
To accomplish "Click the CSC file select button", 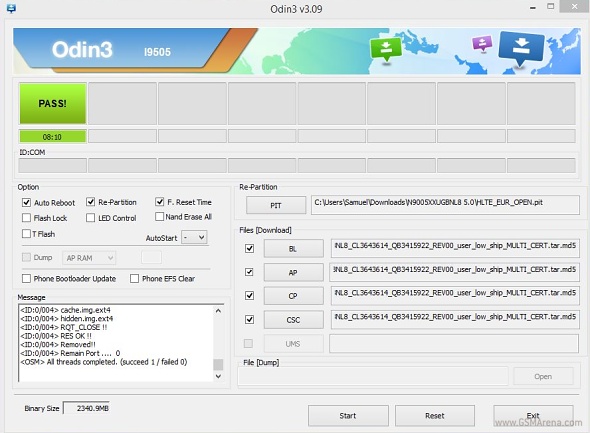I will coord(293,320).
